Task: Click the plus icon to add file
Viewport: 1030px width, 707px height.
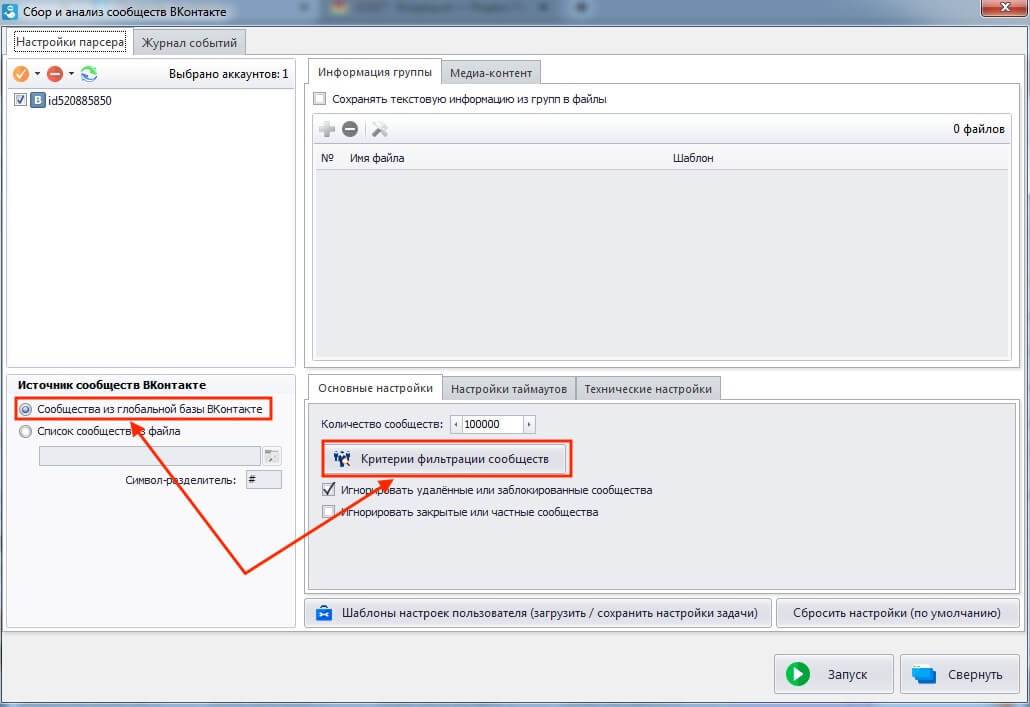Action: point(326,129)
